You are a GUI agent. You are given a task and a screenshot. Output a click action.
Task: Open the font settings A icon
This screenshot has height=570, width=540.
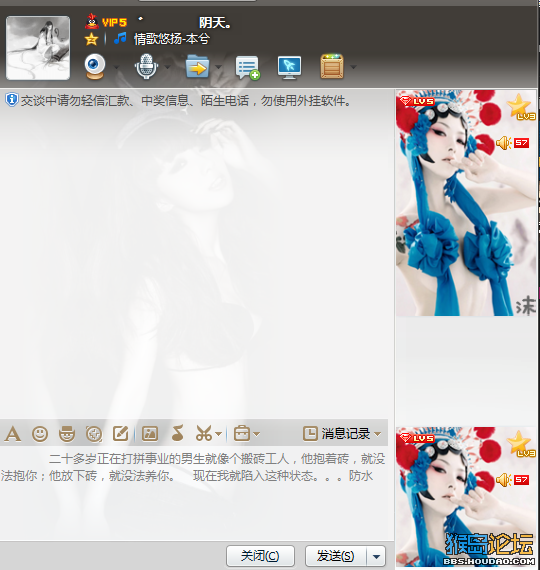point(13,434)
